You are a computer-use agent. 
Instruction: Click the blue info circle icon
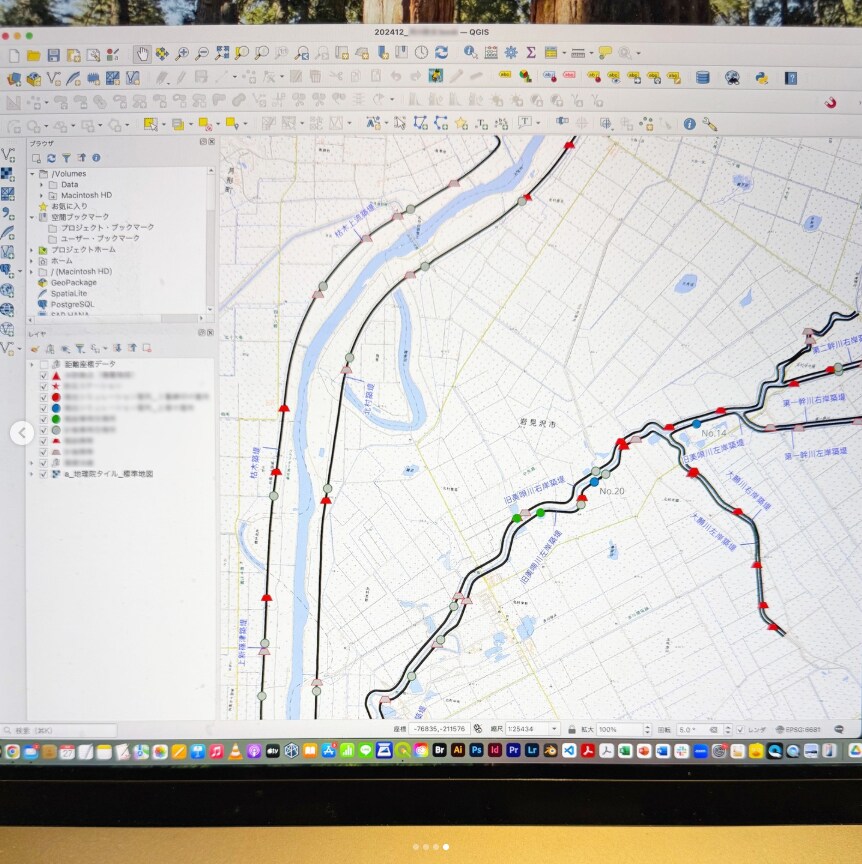pos(689,125)
